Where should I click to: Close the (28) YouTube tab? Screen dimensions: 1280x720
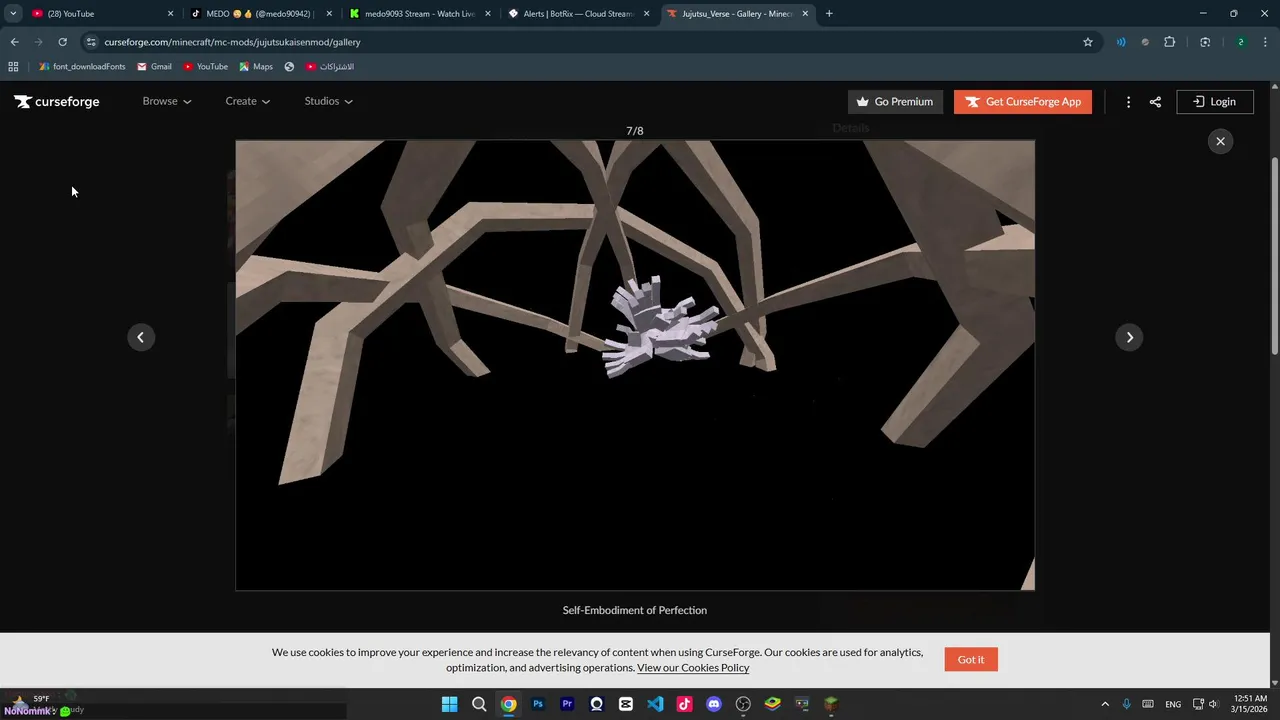[170, 14]
